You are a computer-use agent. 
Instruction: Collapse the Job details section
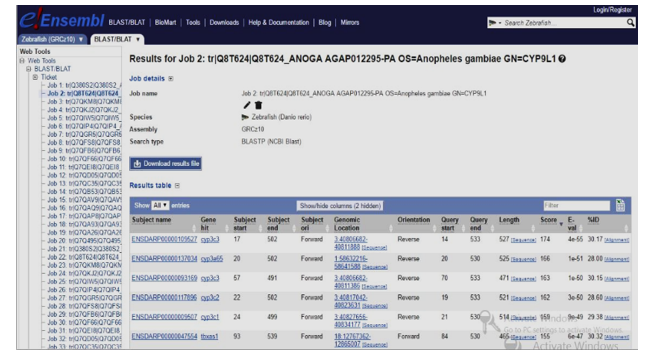point(171,79)
